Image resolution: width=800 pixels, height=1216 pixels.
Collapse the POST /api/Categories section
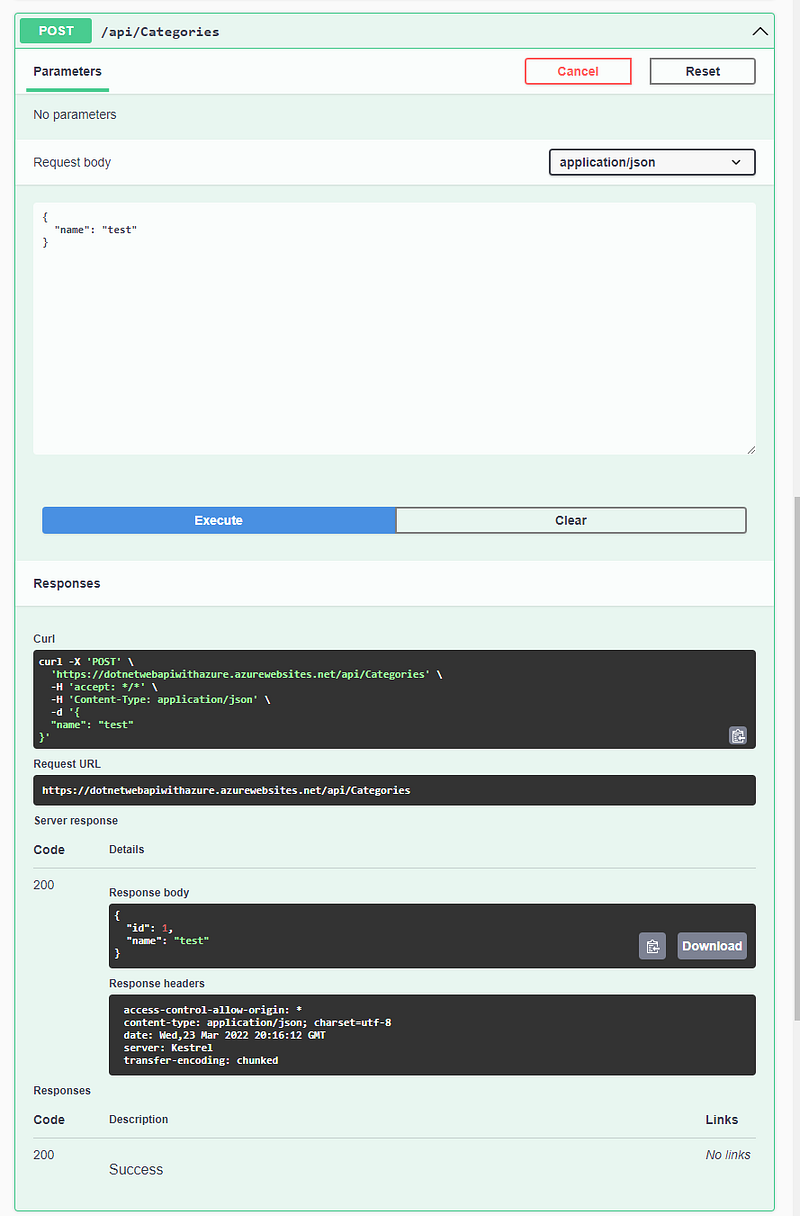(x=761, y=31)
